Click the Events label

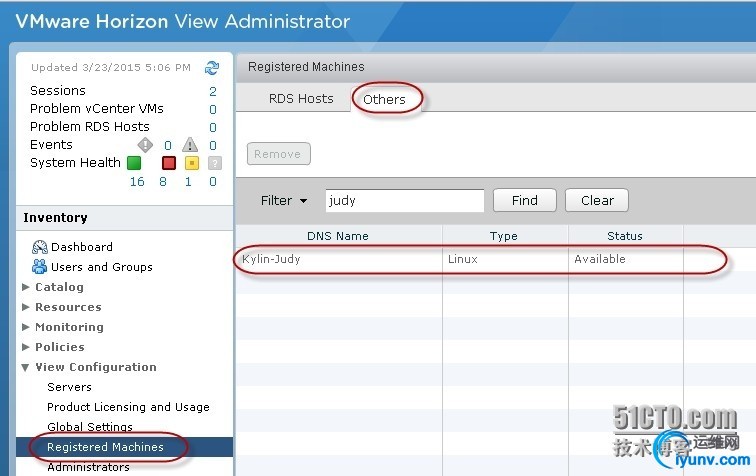tap(51, 145)
